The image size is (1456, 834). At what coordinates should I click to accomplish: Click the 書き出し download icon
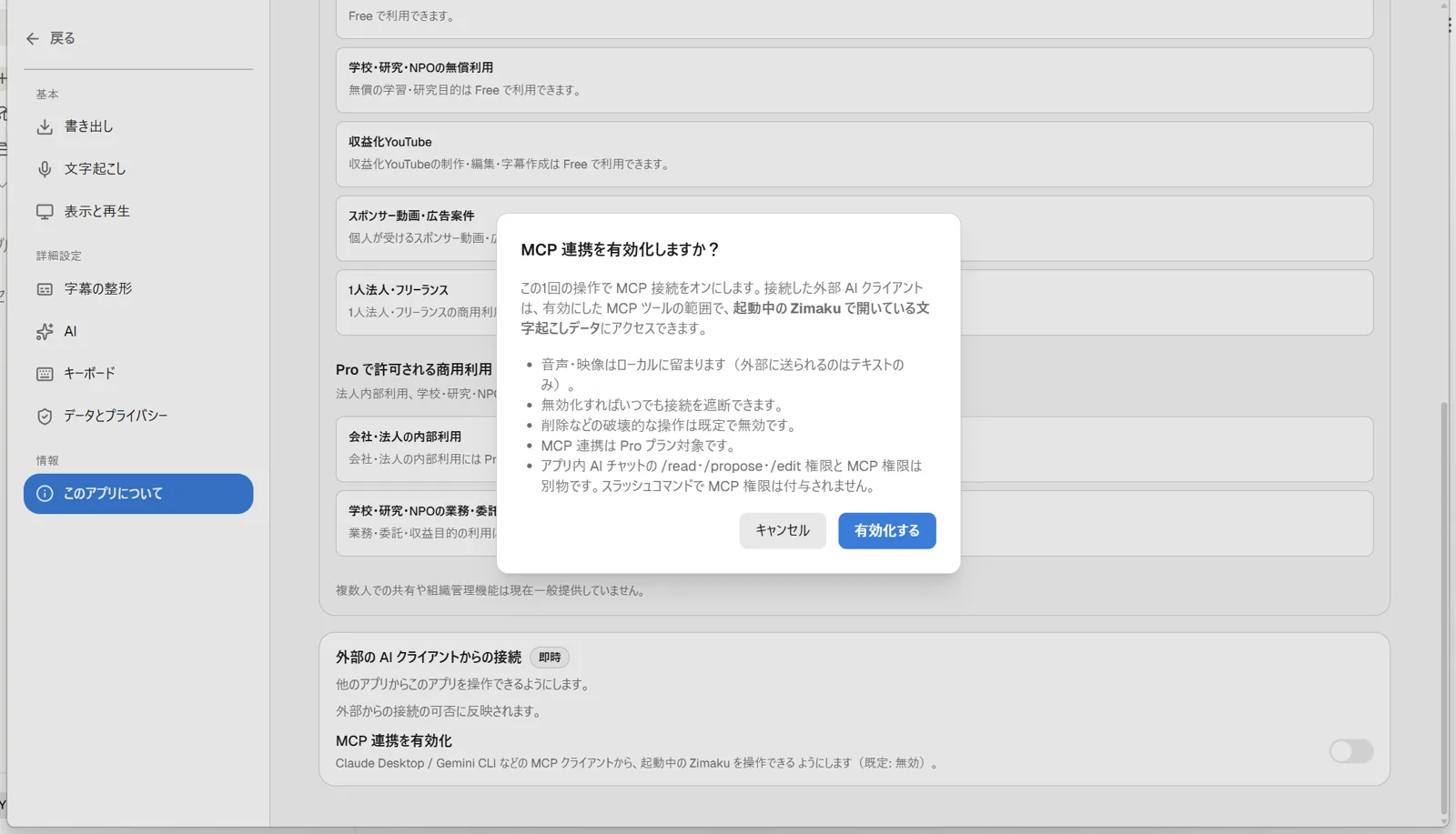pos(45,126)
